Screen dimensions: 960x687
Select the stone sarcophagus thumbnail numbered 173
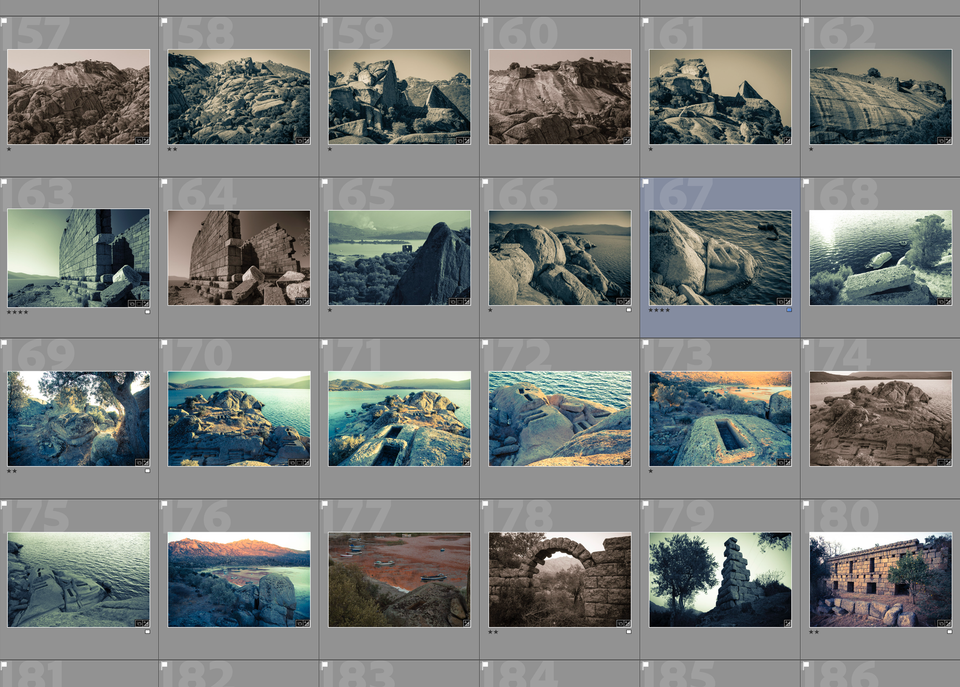(720, 419)
